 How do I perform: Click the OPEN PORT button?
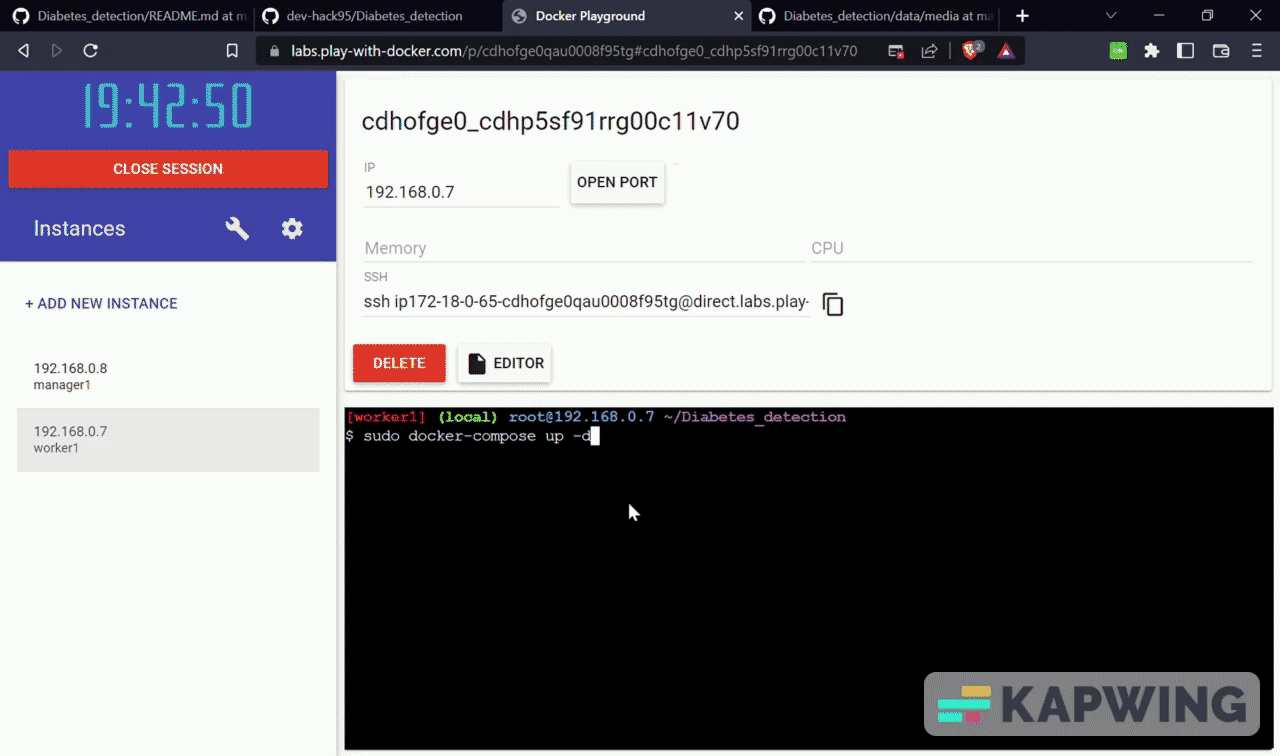(x=617, y=182)
